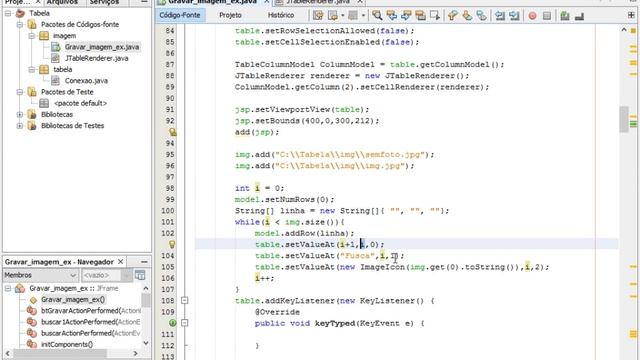
Task: Click lightbulb hint on line 103 gutter
Action: tap(172, 244)
